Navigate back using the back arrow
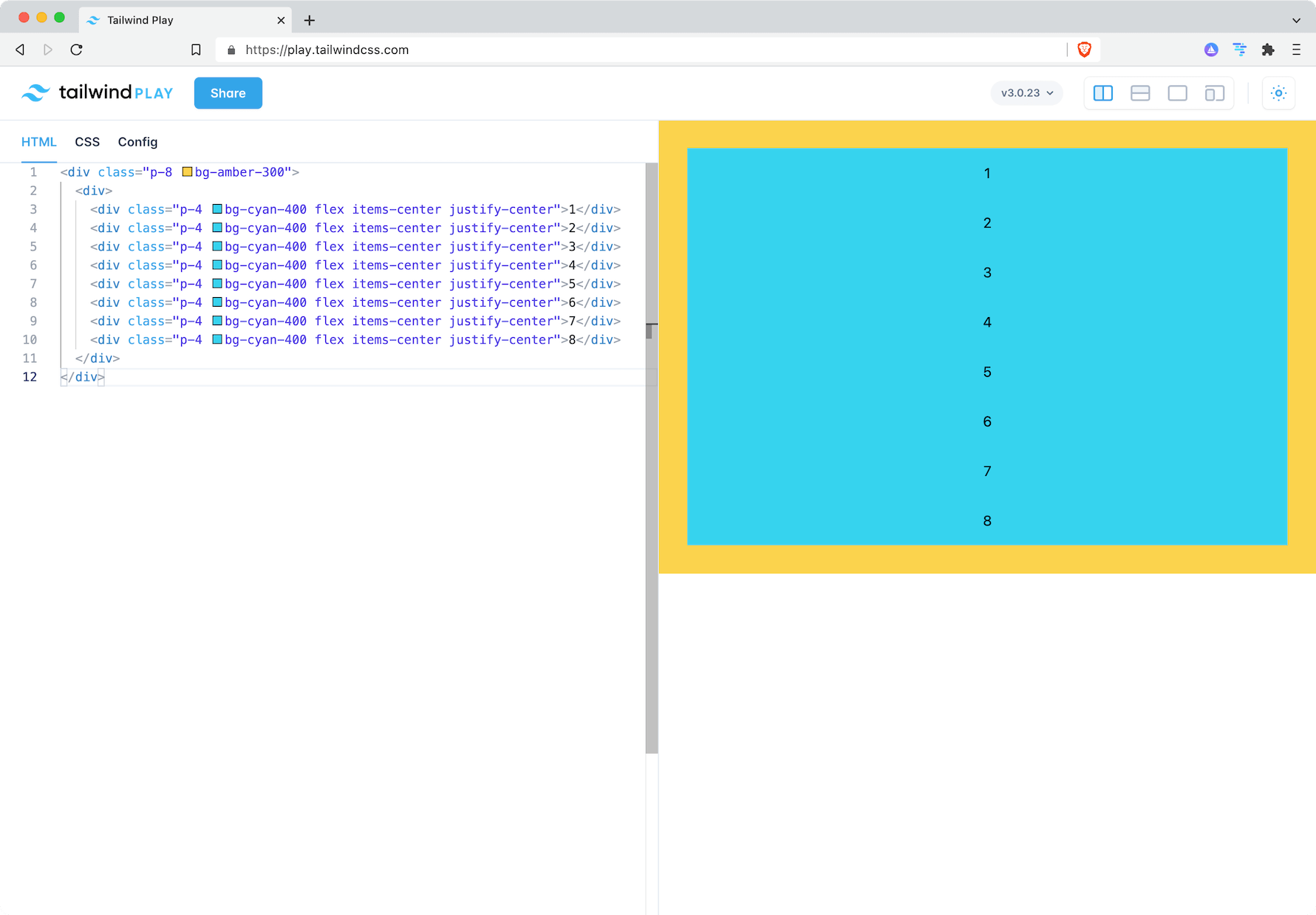This screenshot has height=915, width=1316. (x=20, y=50)
